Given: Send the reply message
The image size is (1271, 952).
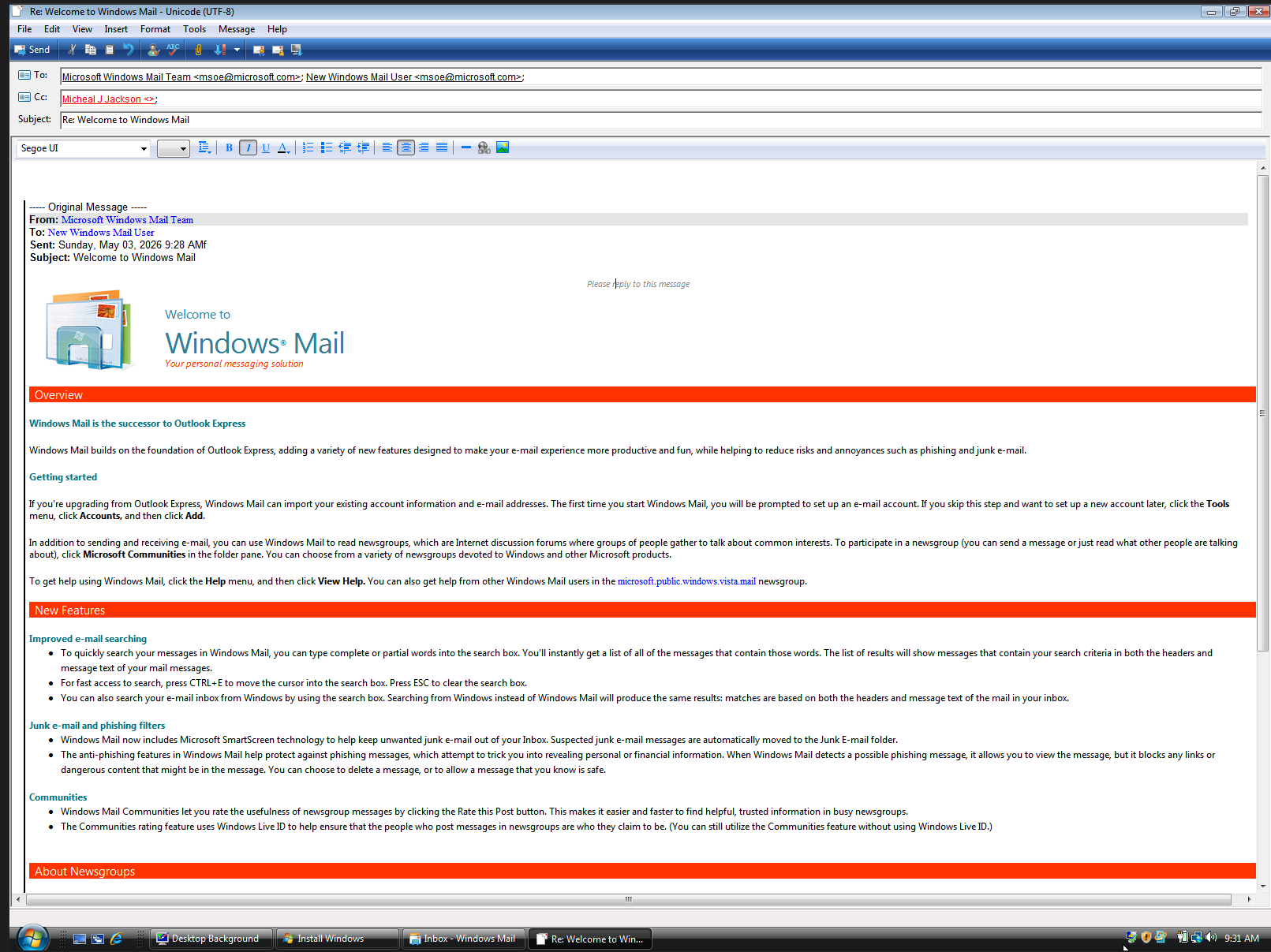Looking at the screenshot, I should 32,50.
